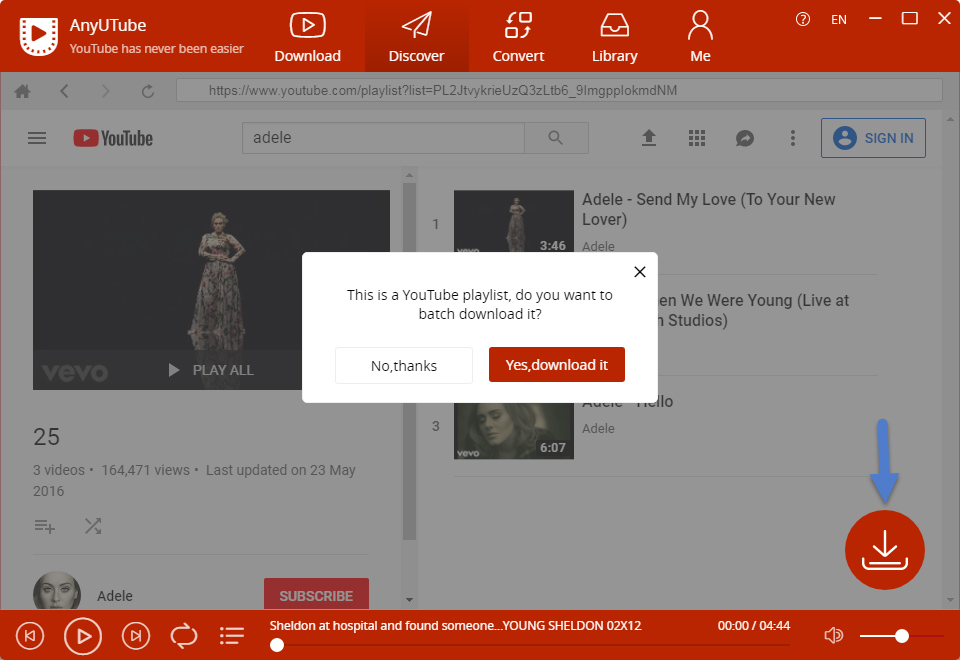
Task: Click the play button in player bar
Action: pyautogui.click(x=83, y=636)
